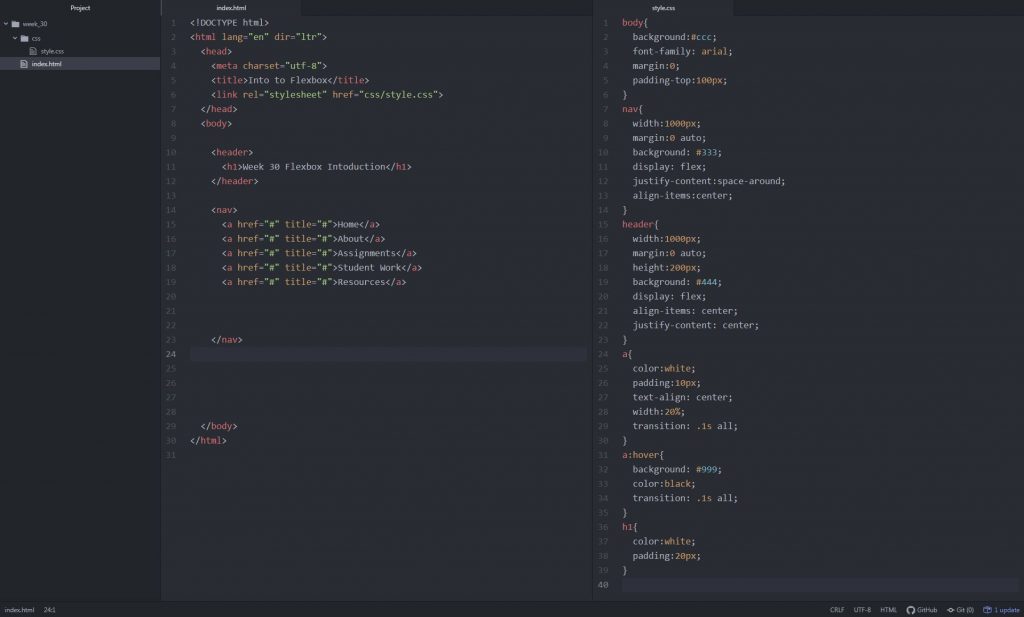Click the "header{" selector in style.css
The width and height of the screenshot is (1024, 617).
click(x=640, y=225)
